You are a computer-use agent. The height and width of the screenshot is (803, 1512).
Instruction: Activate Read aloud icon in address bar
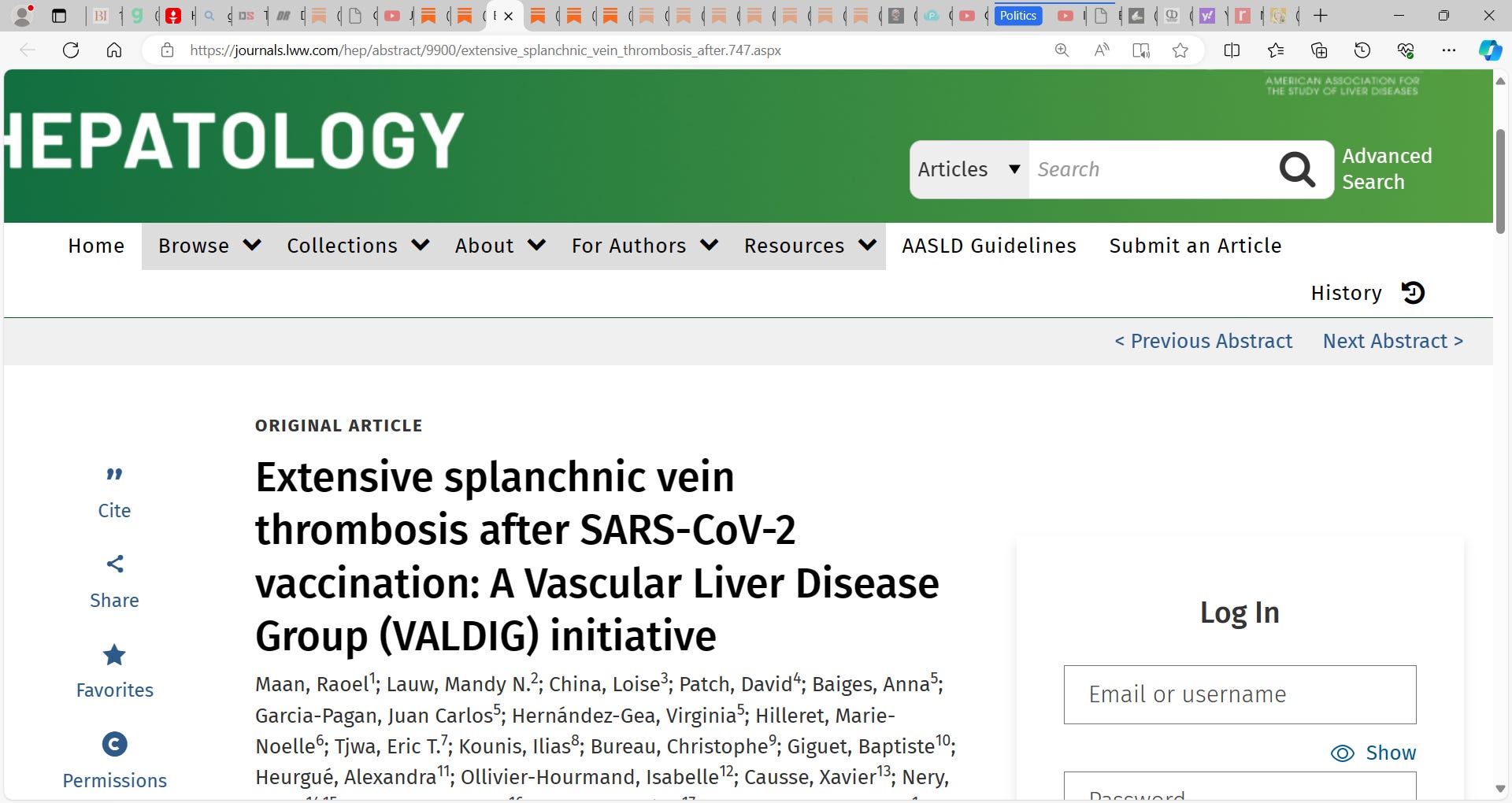pos(1102,50)
